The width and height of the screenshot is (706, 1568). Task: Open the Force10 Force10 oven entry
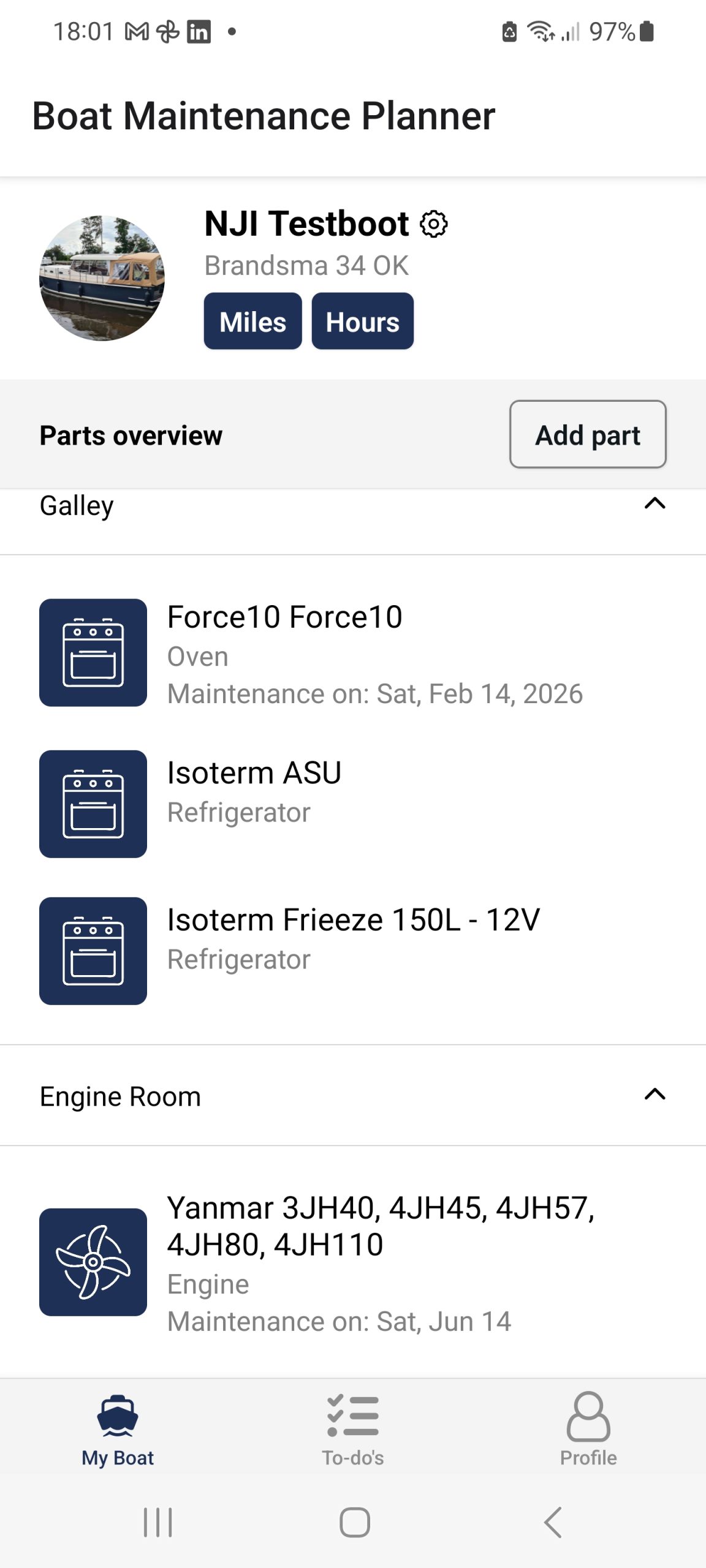coord(374,654)
